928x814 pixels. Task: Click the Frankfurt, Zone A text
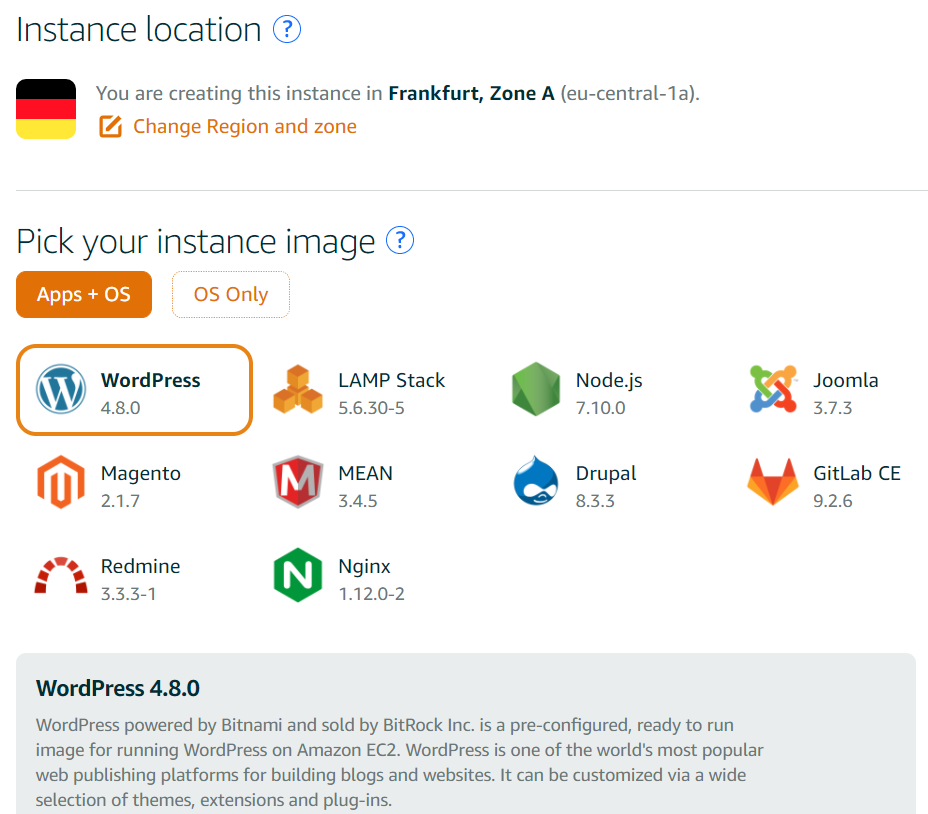tap(472, 93)
